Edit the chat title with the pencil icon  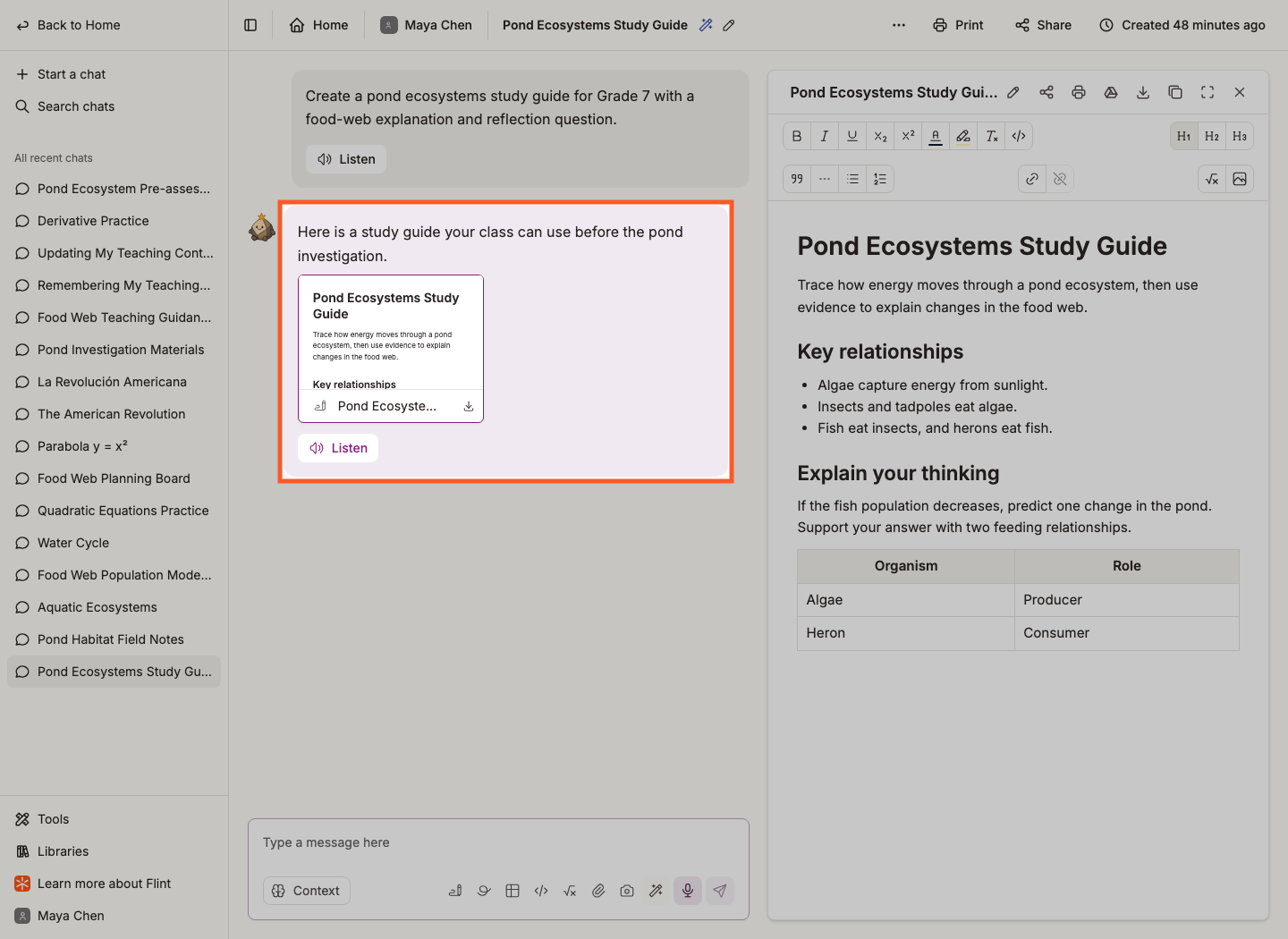pos(729,25)
